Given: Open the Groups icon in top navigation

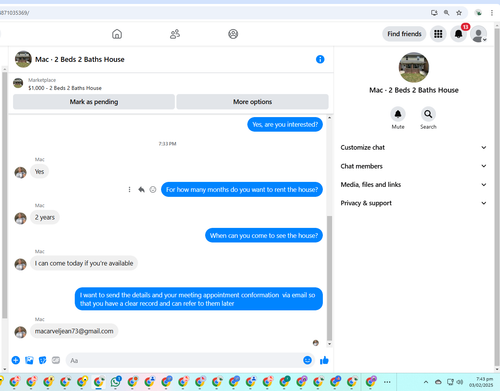Looking at the screenshot, I should tap(233, 34).
